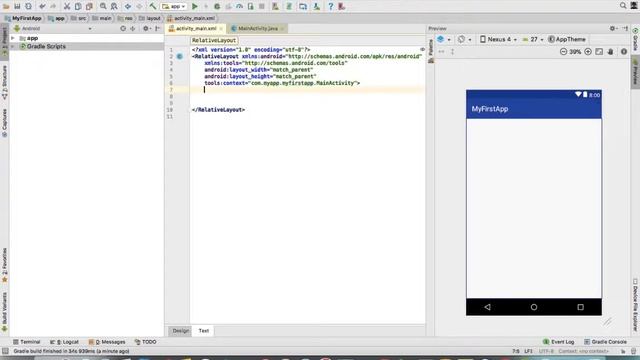The height and width of the screenshot is (360, 640).
Task: Choose a device from Nexus 4 dropdown
Action: pos(498,40)
